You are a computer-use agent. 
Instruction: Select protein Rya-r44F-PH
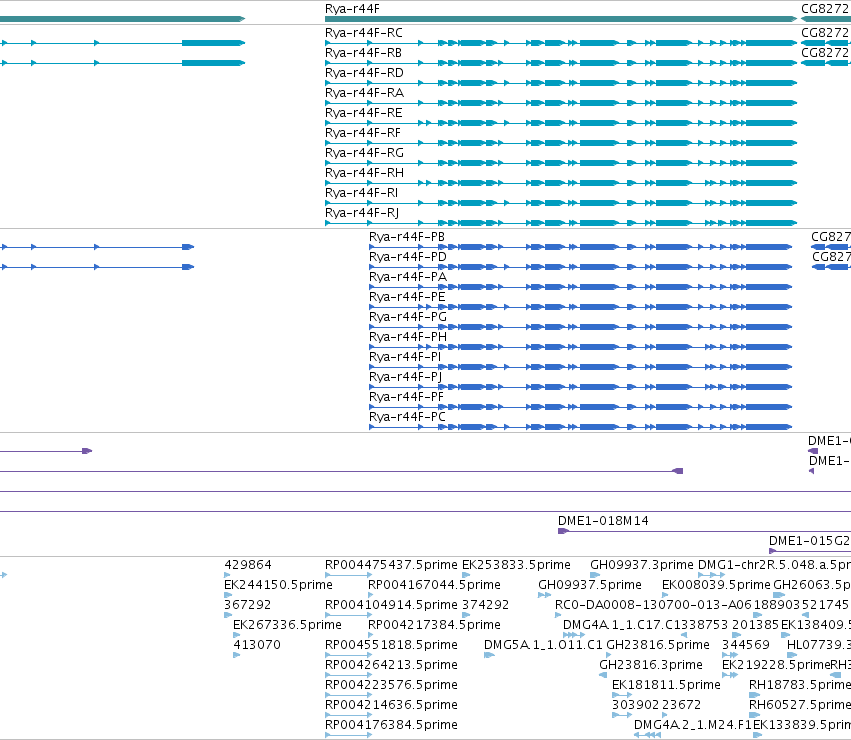point(408,337)
